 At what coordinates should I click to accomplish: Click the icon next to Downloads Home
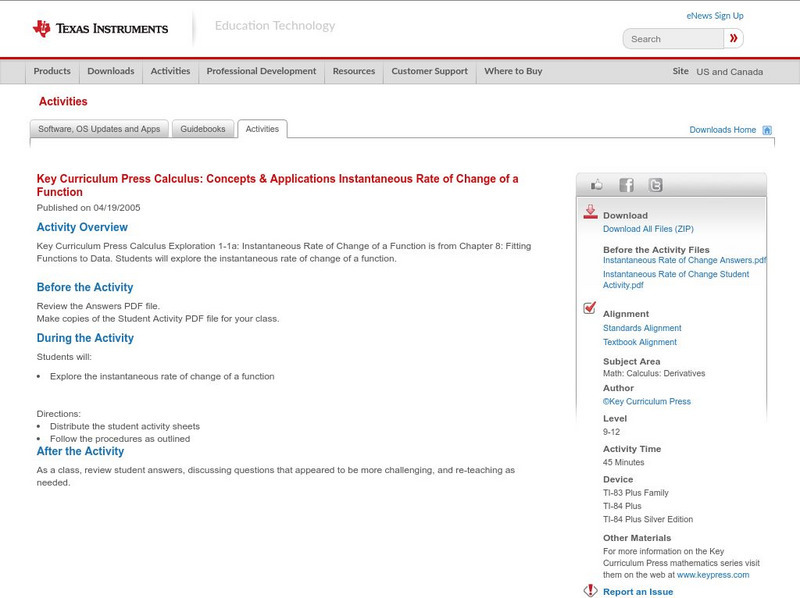click(x=766, y=129)
